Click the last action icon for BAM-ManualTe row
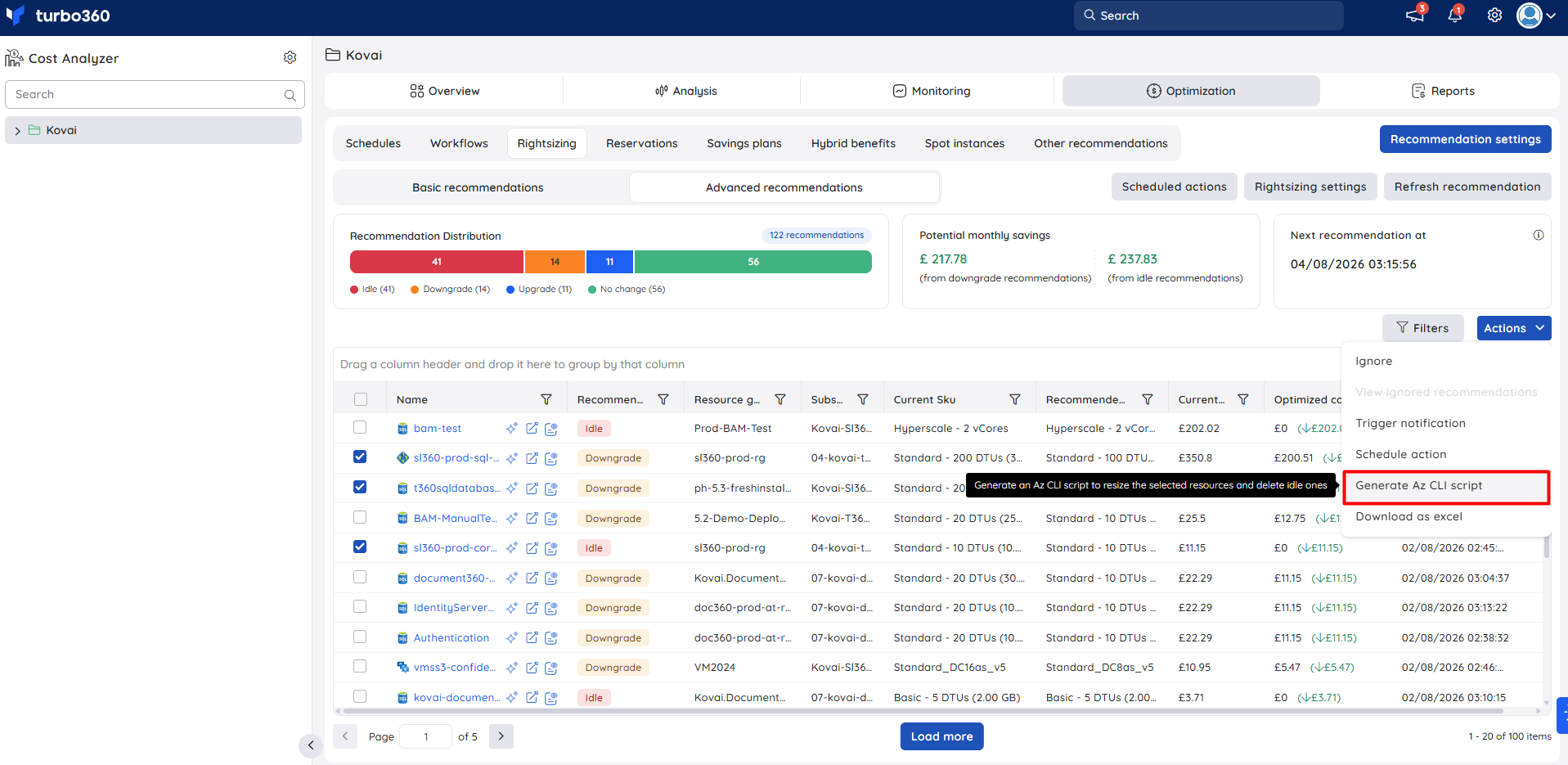Viewport: 1568px width, 765px height. pos(551,519)
